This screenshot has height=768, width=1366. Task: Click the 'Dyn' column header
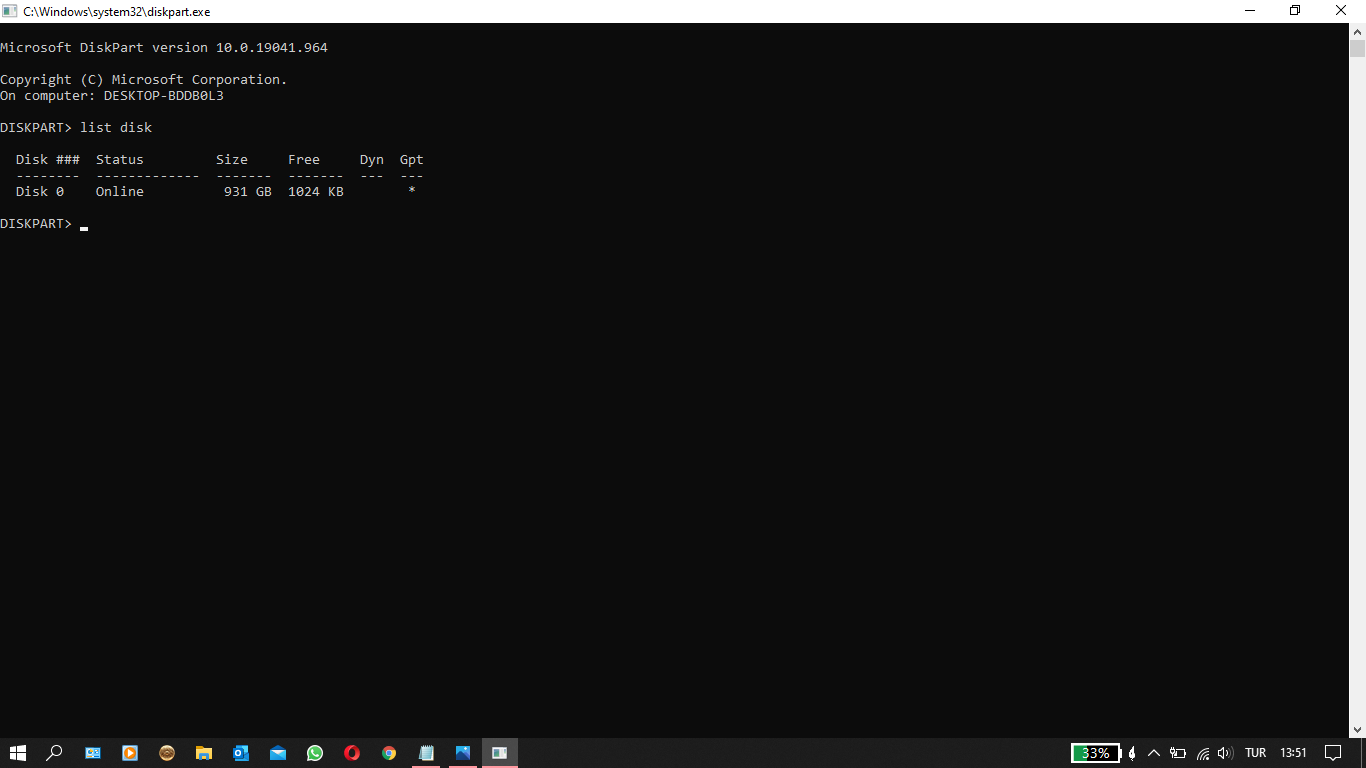[372, 160]
